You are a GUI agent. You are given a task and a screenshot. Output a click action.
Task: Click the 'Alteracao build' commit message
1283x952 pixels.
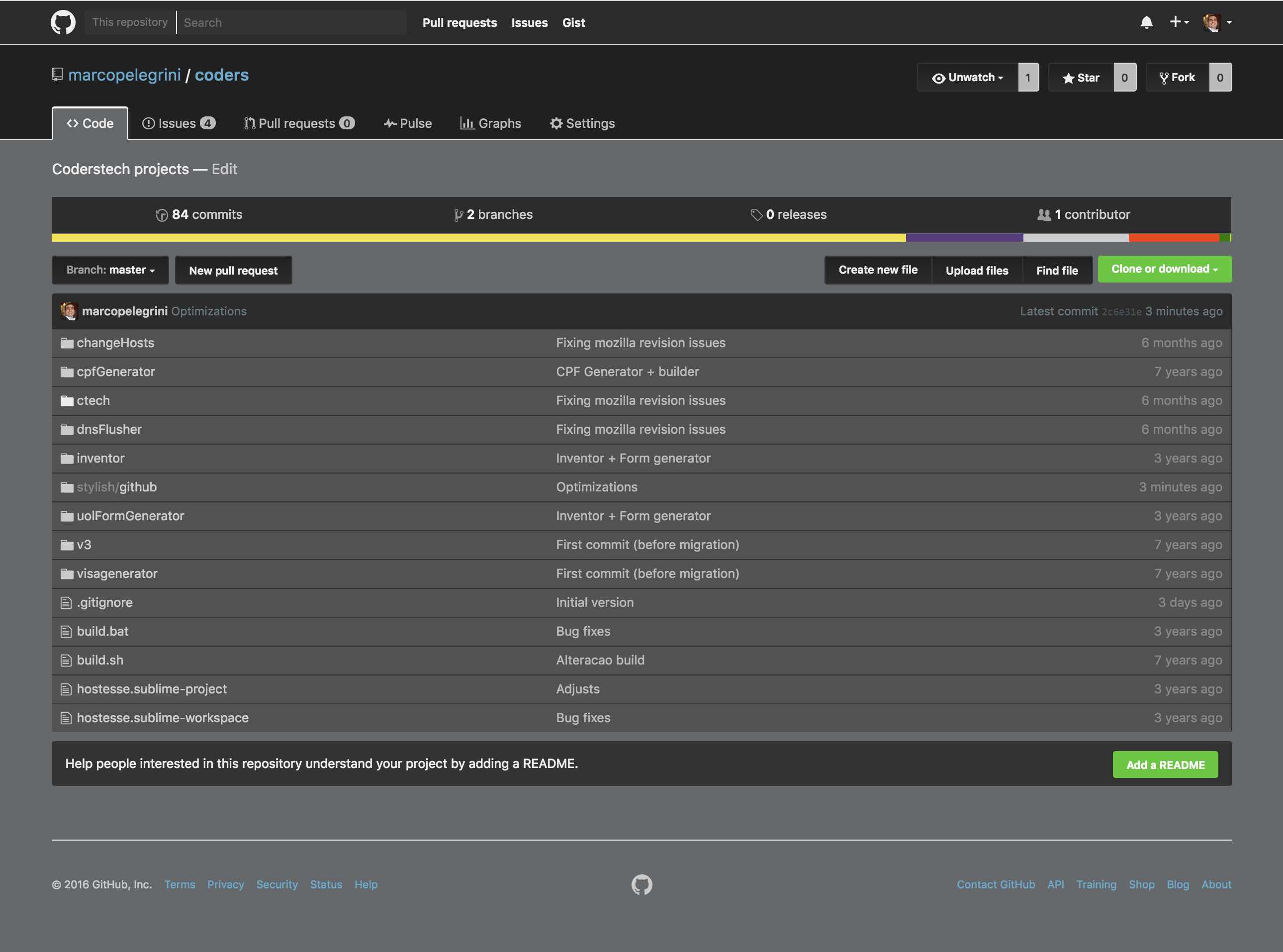click(600, 661)
